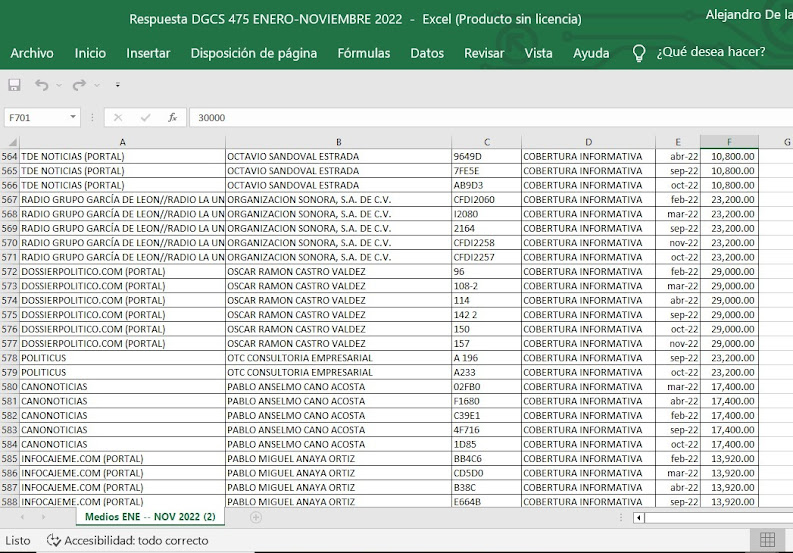This screenshot has height=553, width=793.
Task: Open the Vista ribbon tab
Action: click(538, 53)
